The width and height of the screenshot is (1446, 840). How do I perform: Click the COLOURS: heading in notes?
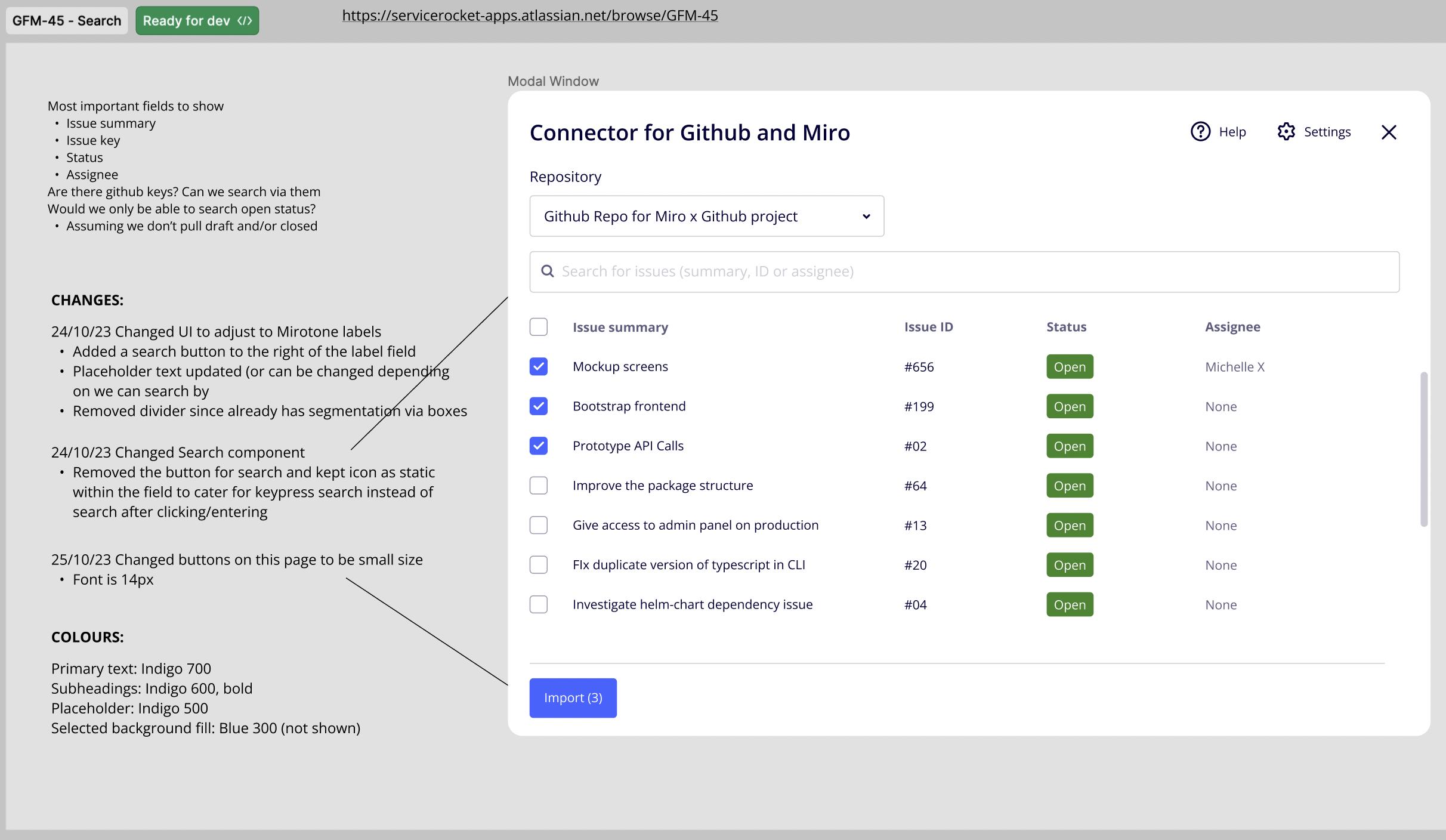tap(88, 637)
